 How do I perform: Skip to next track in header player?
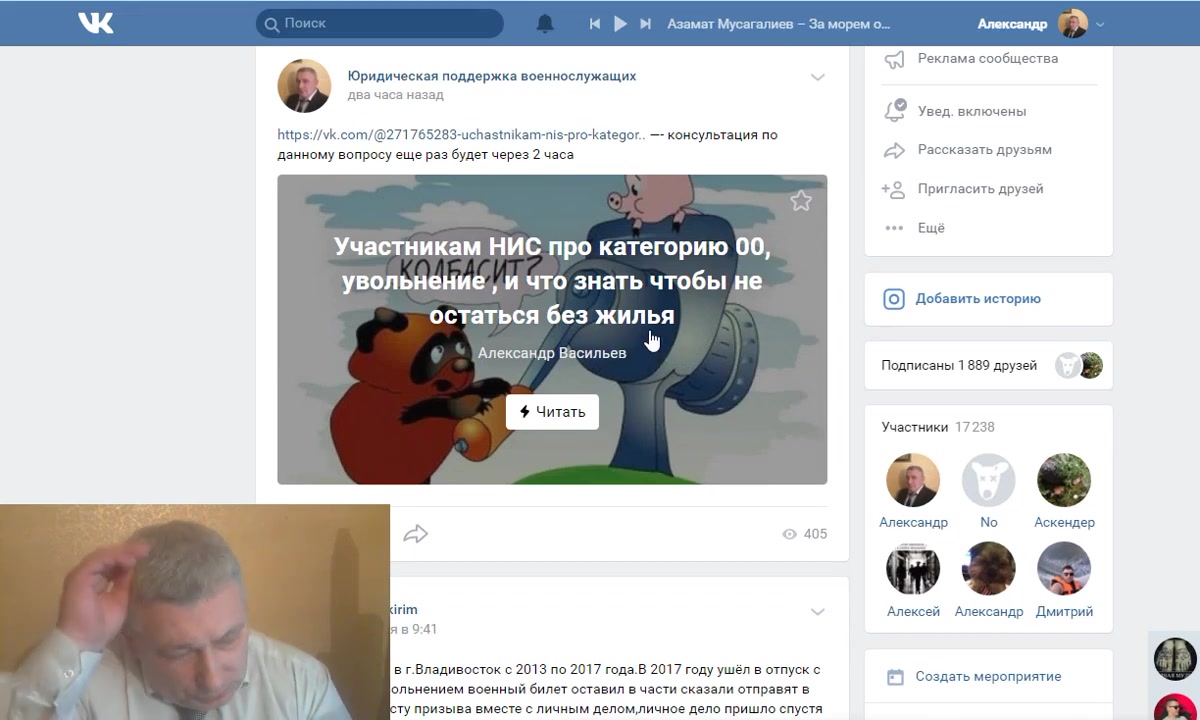click(x=645, y=23)
